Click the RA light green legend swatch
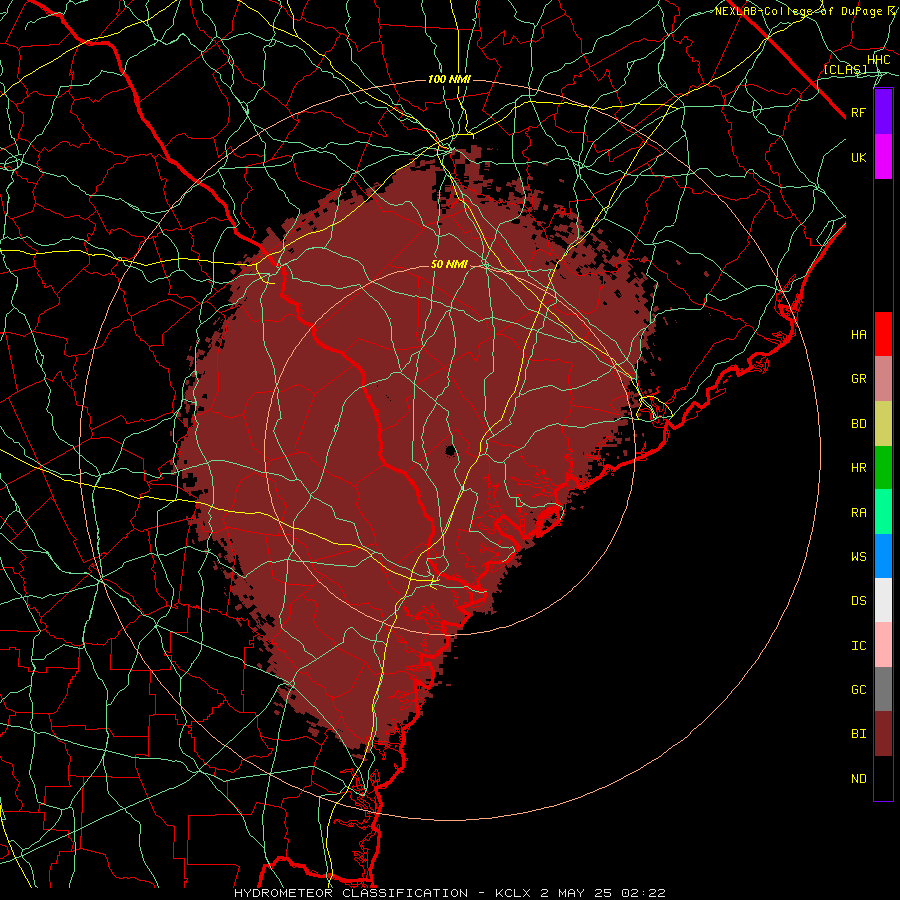The width and height of the screenshot is (900, 900). [x=883, y=512]
